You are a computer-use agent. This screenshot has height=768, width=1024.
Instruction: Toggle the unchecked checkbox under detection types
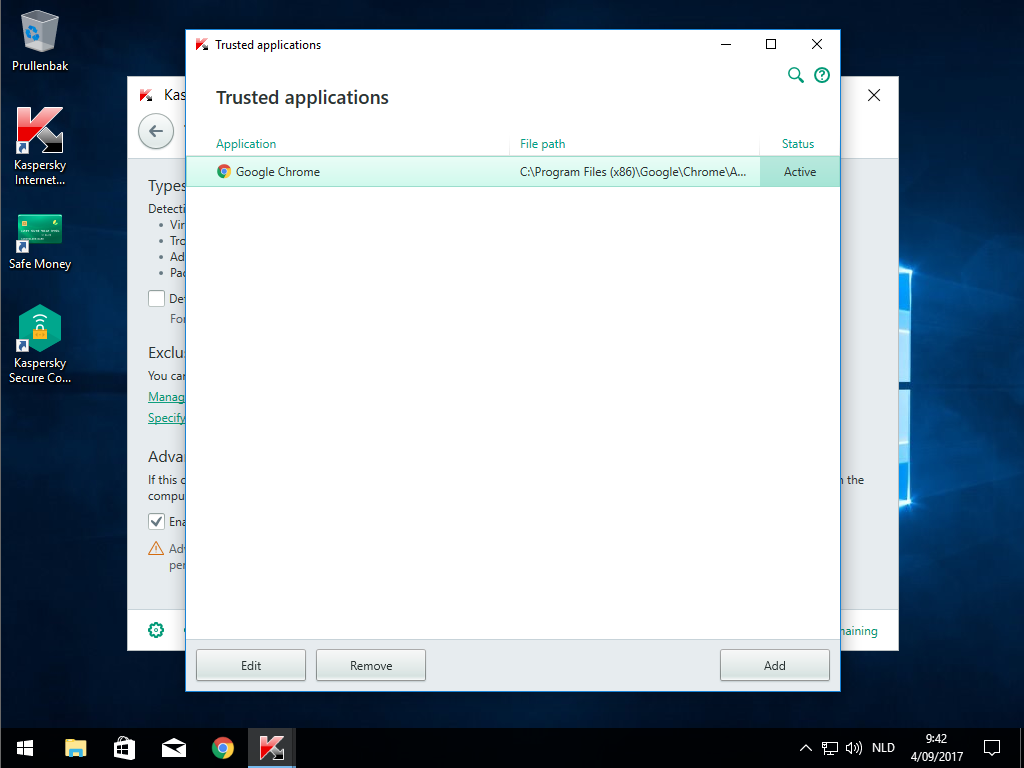pyautogui.click(x=156, y=298)
